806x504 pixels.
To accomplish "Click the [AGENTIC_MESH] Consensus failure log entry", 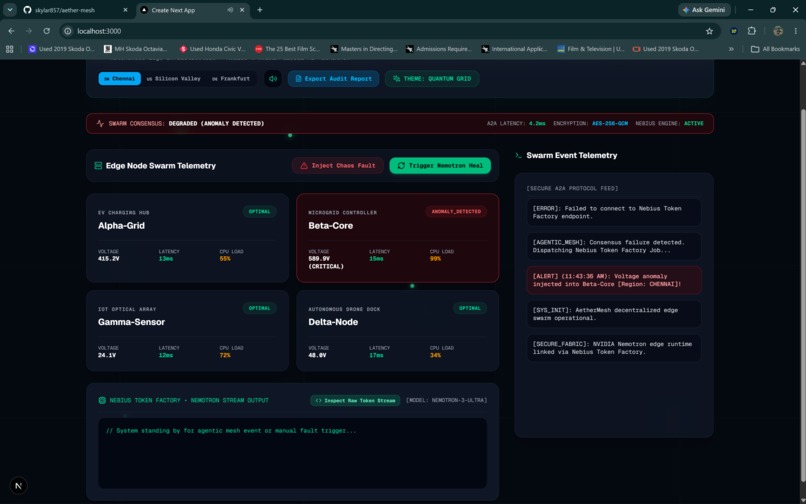I will 614,246.
